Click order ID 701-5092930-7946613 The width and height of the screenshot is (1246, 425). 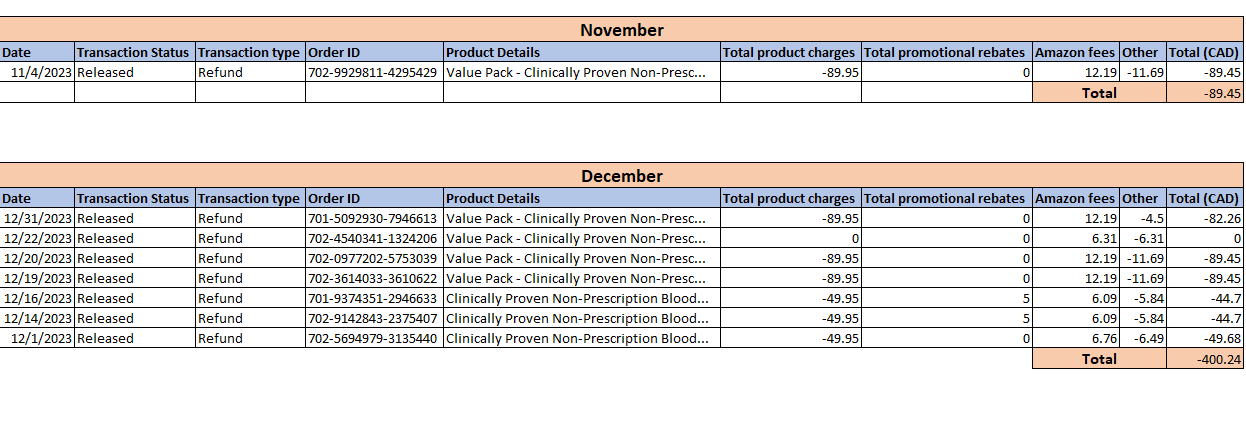pyautogui.click(x=372, y=218)
